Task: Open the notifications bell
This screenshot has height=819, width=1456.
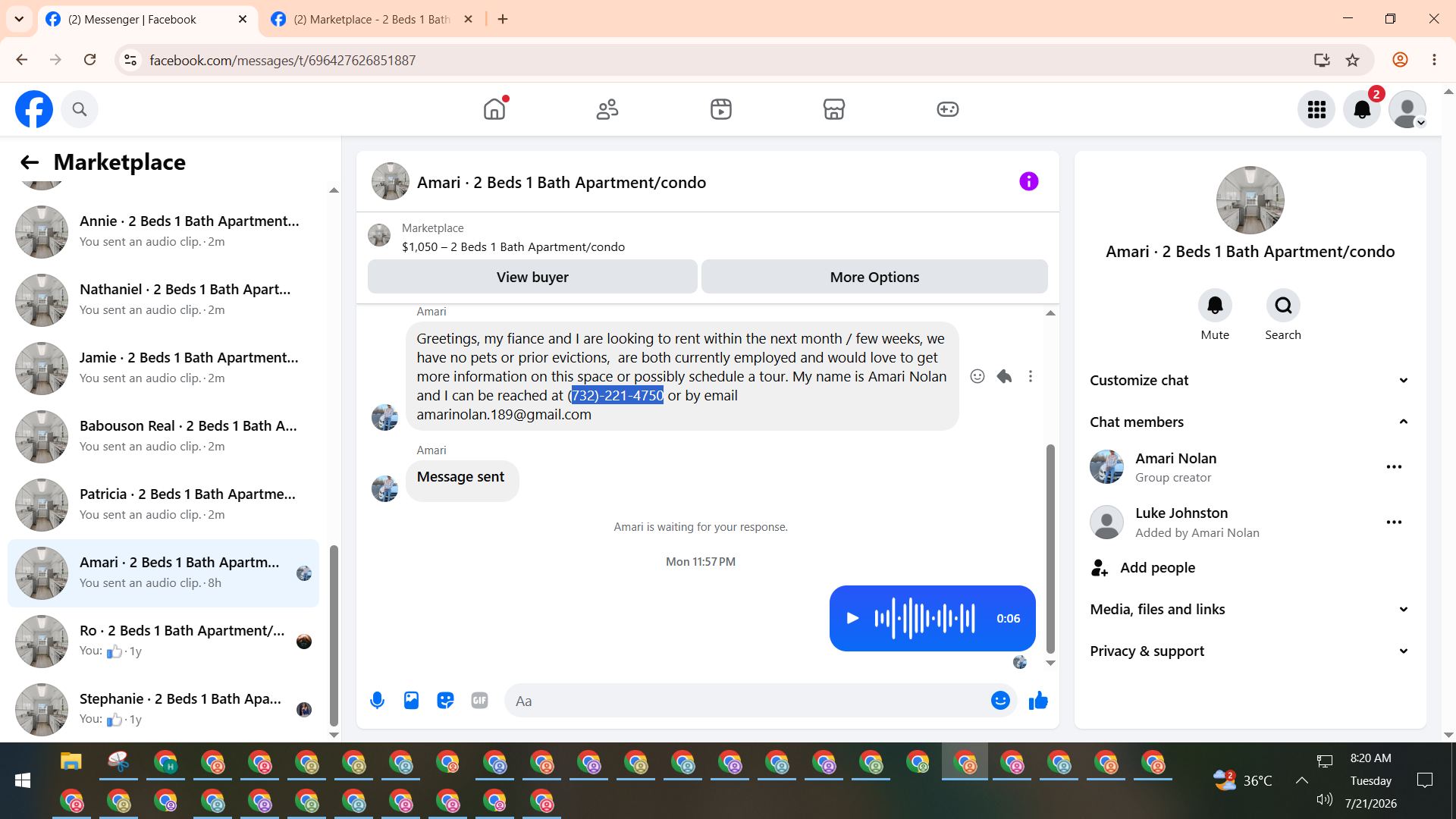Action: tap(1362, 109)
